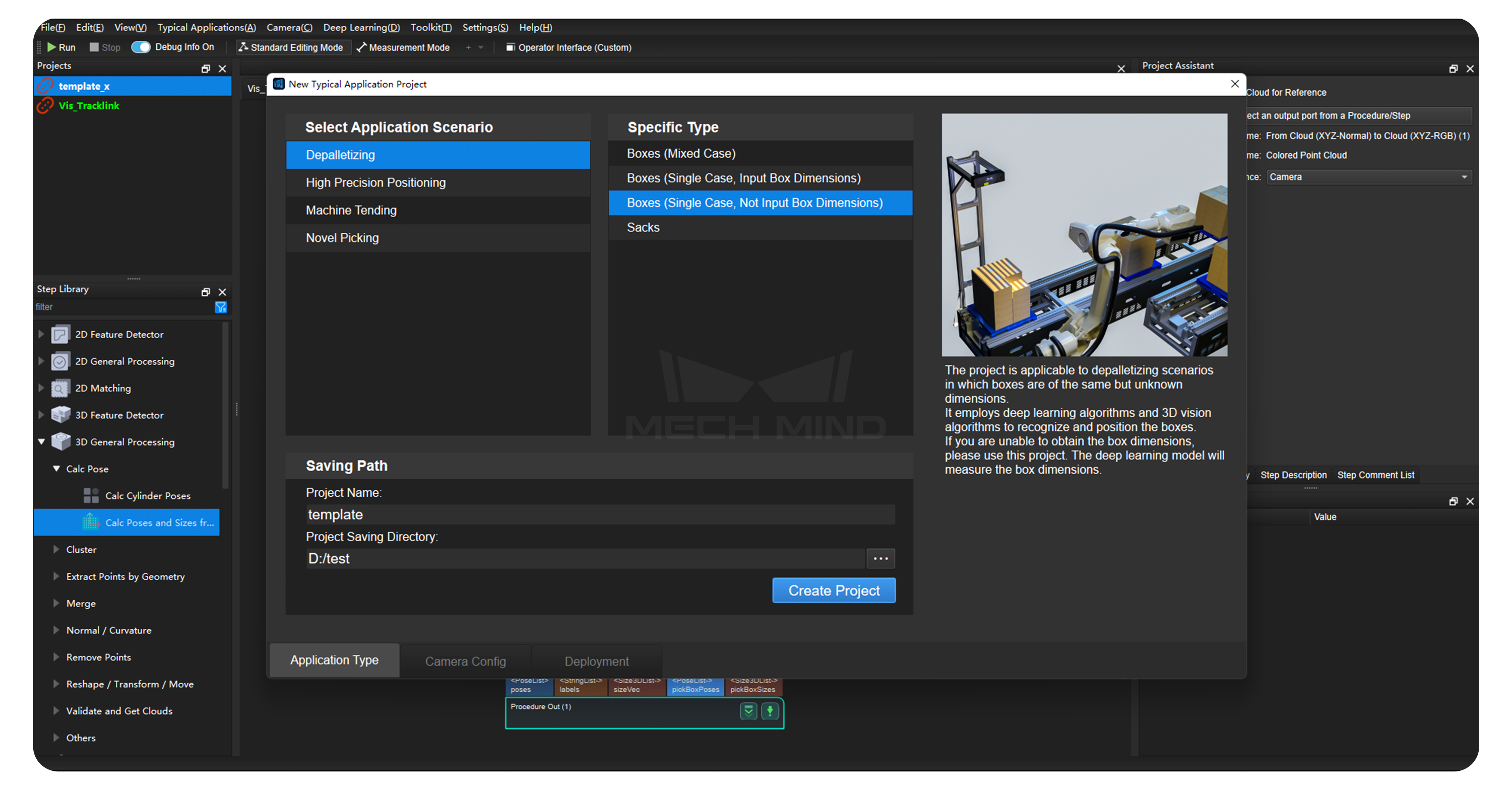Screen dimensions: 1512x789
Task: Click the Run play icon
Action: [51, 47]
